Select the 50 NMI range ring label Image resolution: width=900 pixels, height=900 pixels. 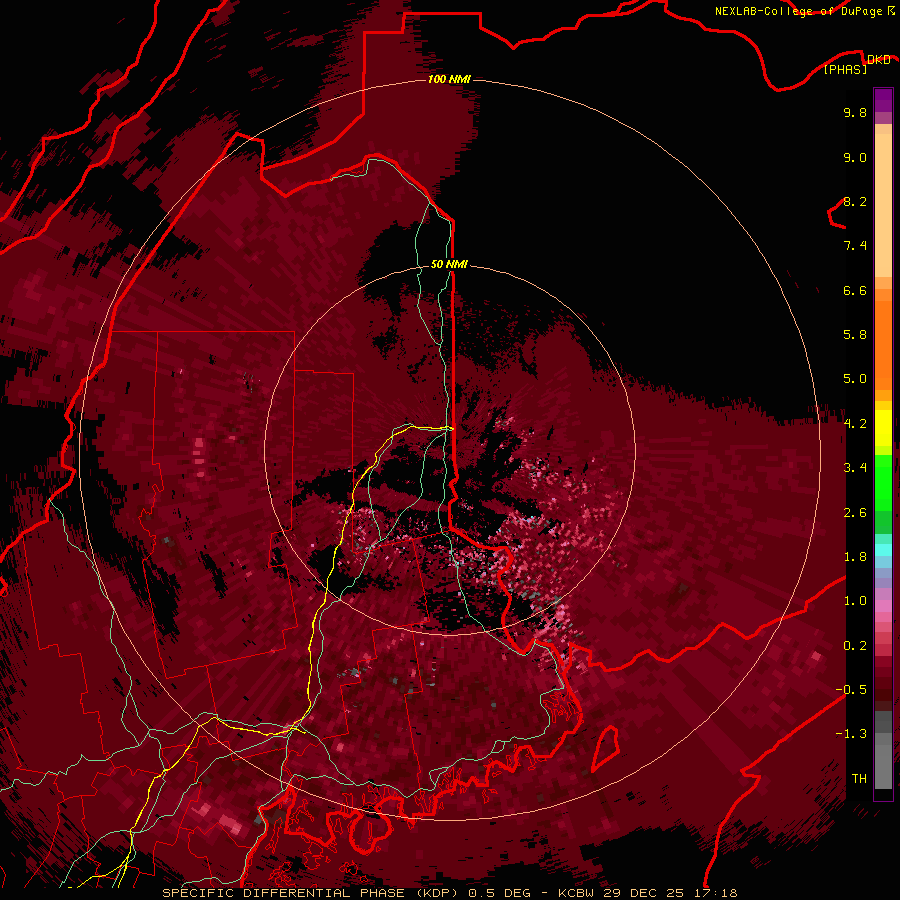(x=449, y=265)
